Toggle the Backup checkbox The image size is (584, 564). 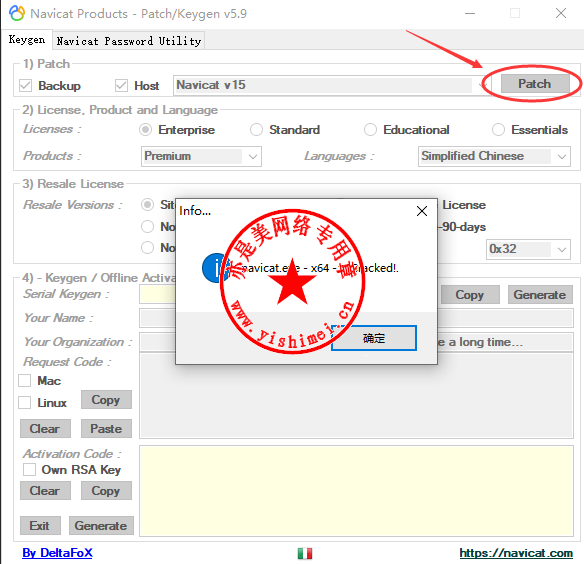click(25, 86)
